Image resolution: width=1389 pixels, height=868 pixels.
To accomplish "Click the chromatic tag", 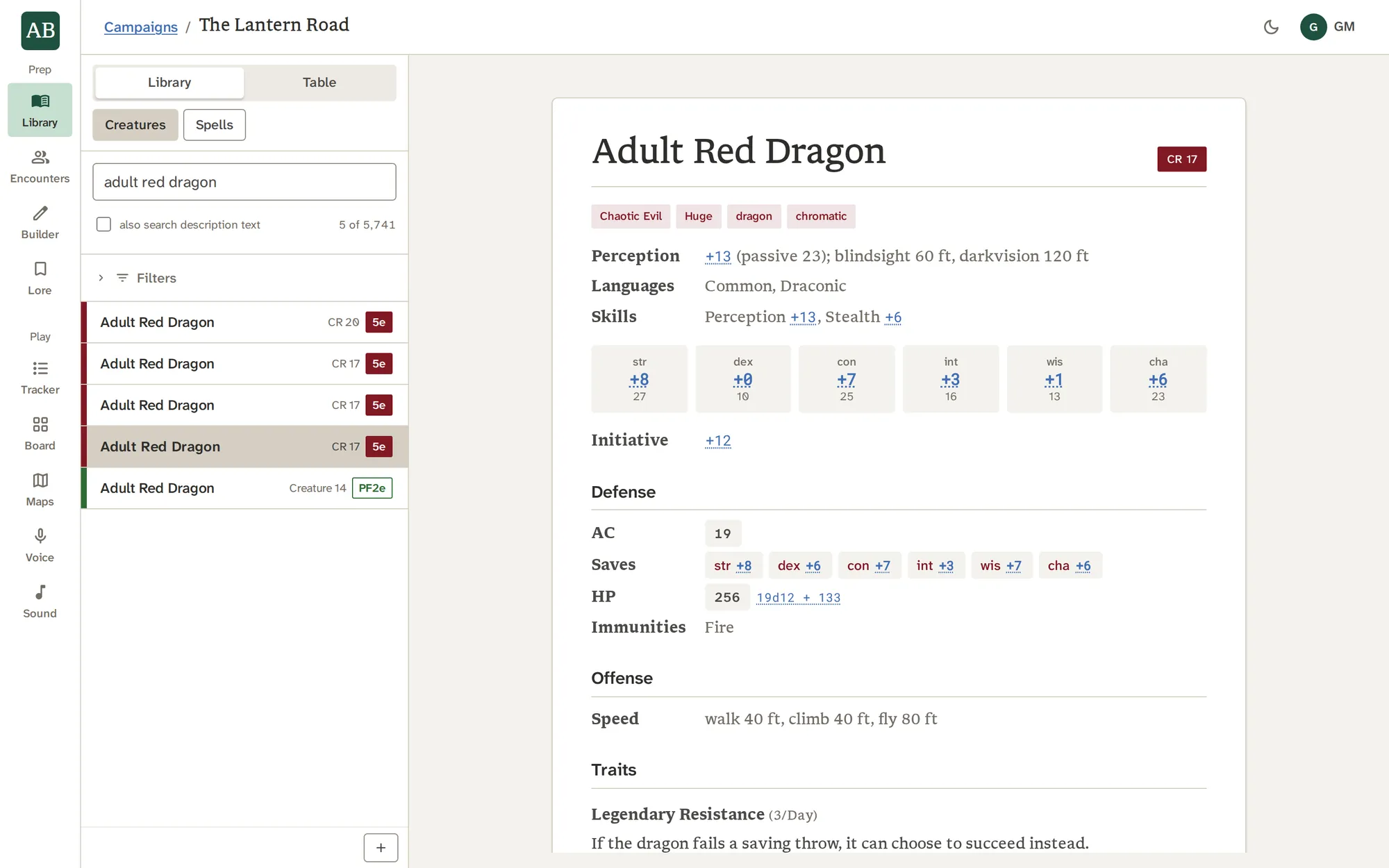I will pos(821,217).
